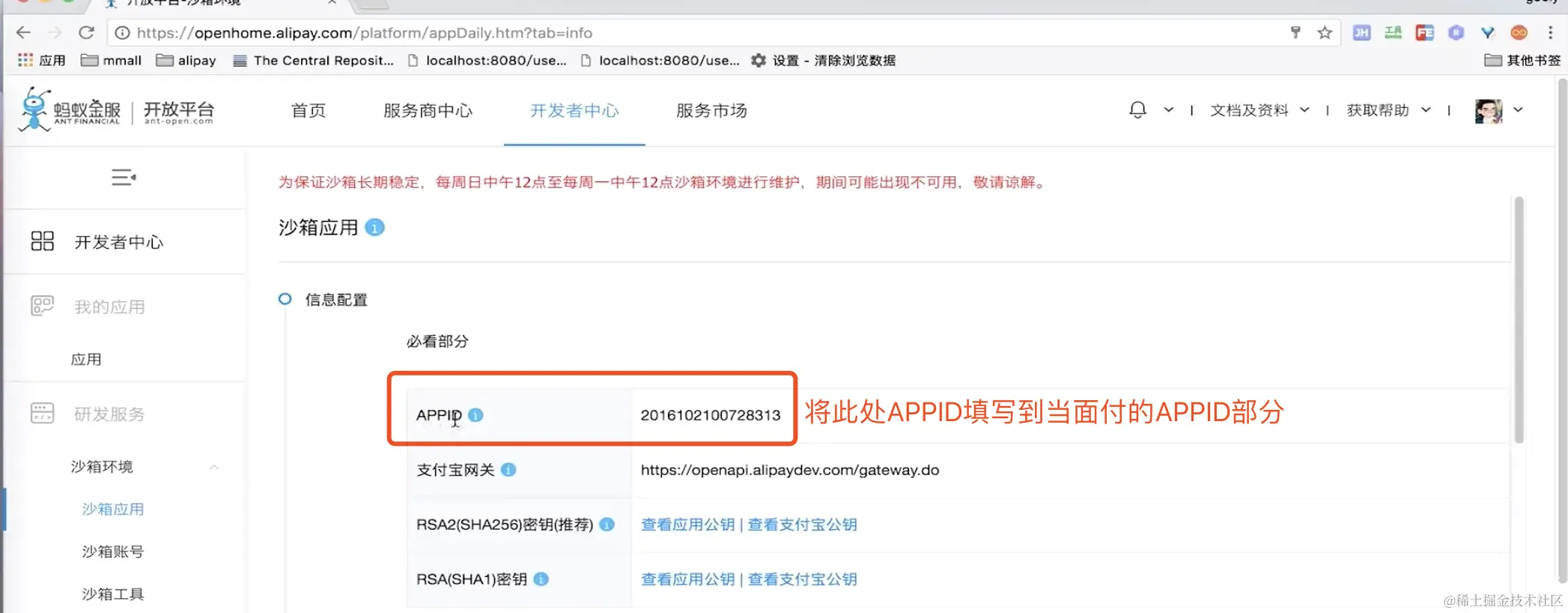The height and width of the screenshot is (613, 1568).
Task: Open the 其他书签 folder
Action: [x=1522, y=60]
